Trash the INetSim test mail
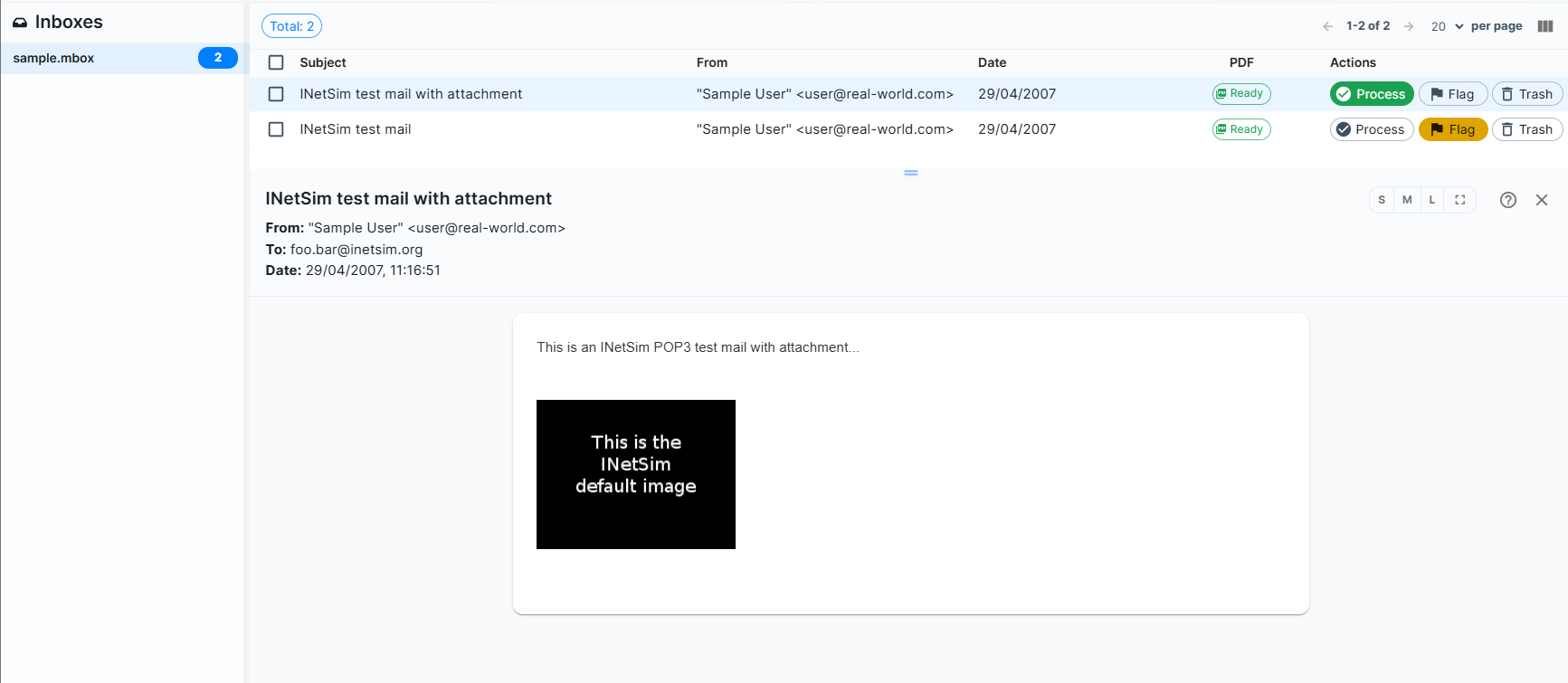This screenshot has width=1568, height=683. pos(1526,129)
